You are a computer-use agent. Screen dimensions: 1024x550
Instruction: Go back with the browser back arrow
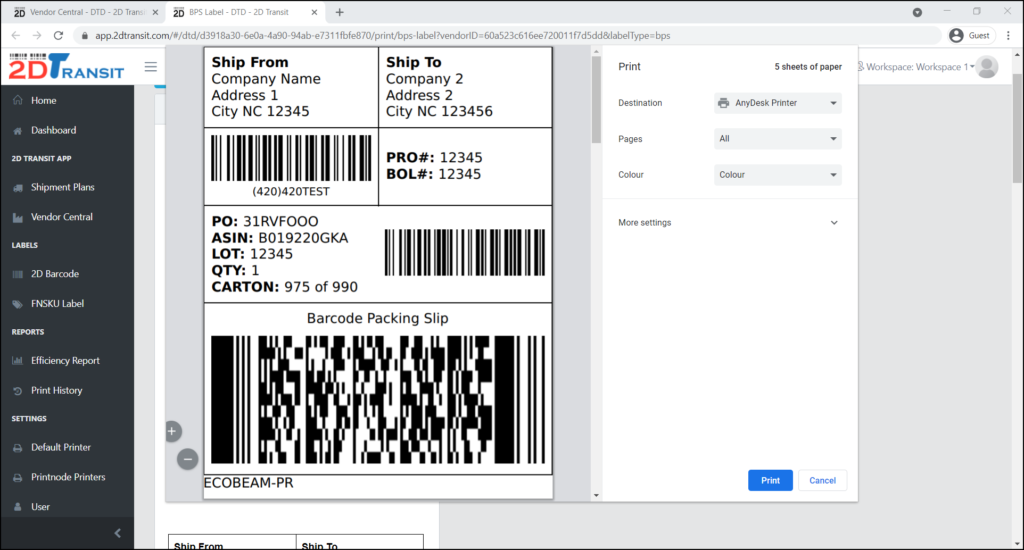16,35
